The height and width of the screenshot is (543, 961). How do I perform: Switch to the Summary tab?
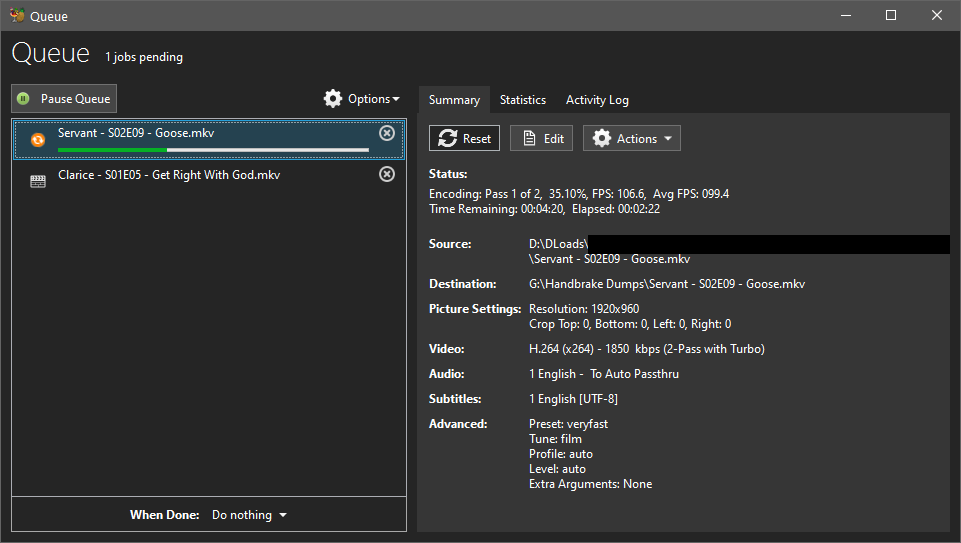coord(454,100)
